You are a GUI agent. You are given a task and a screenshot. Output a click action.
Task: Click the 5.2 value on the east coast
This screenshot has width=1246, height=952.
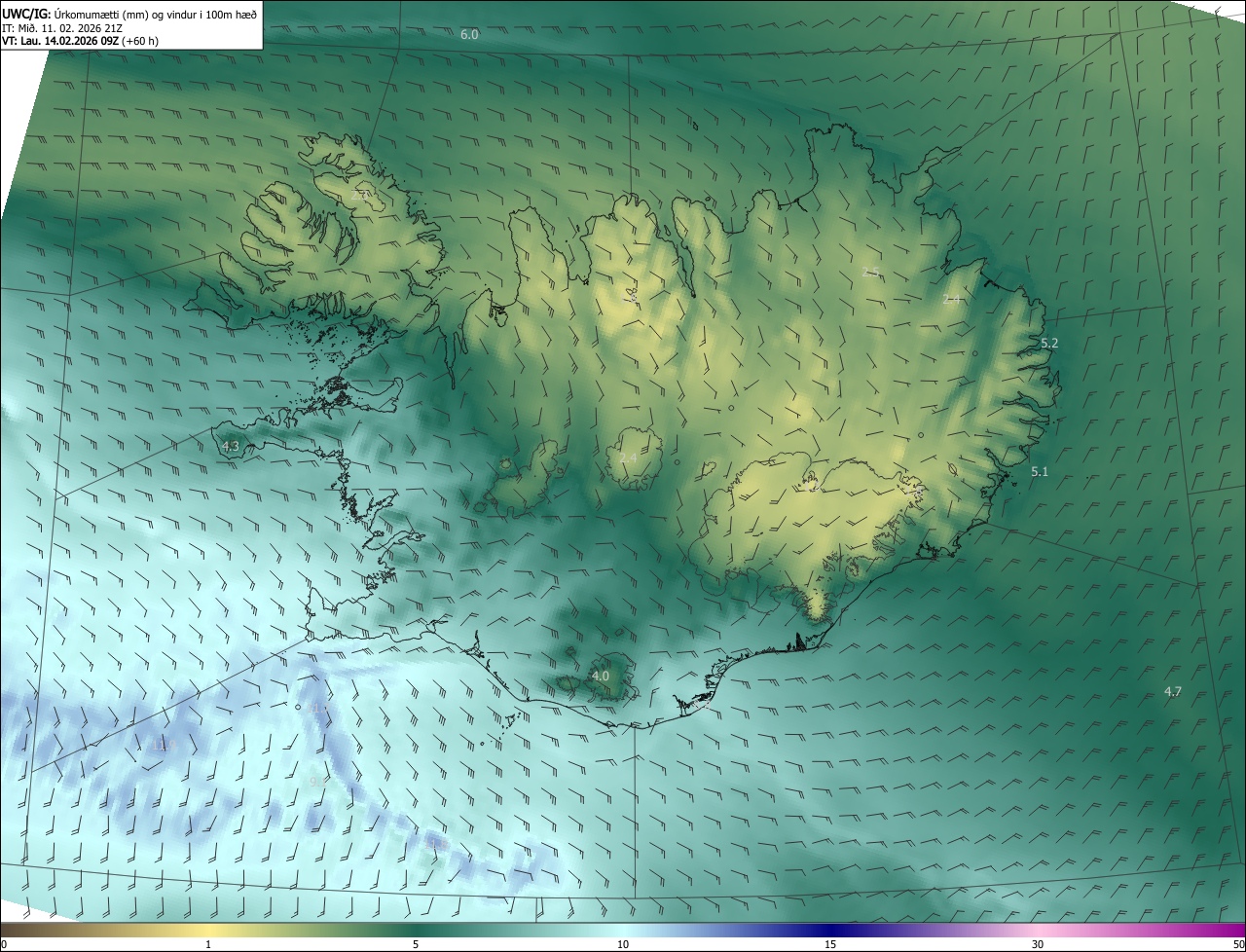1049,344
